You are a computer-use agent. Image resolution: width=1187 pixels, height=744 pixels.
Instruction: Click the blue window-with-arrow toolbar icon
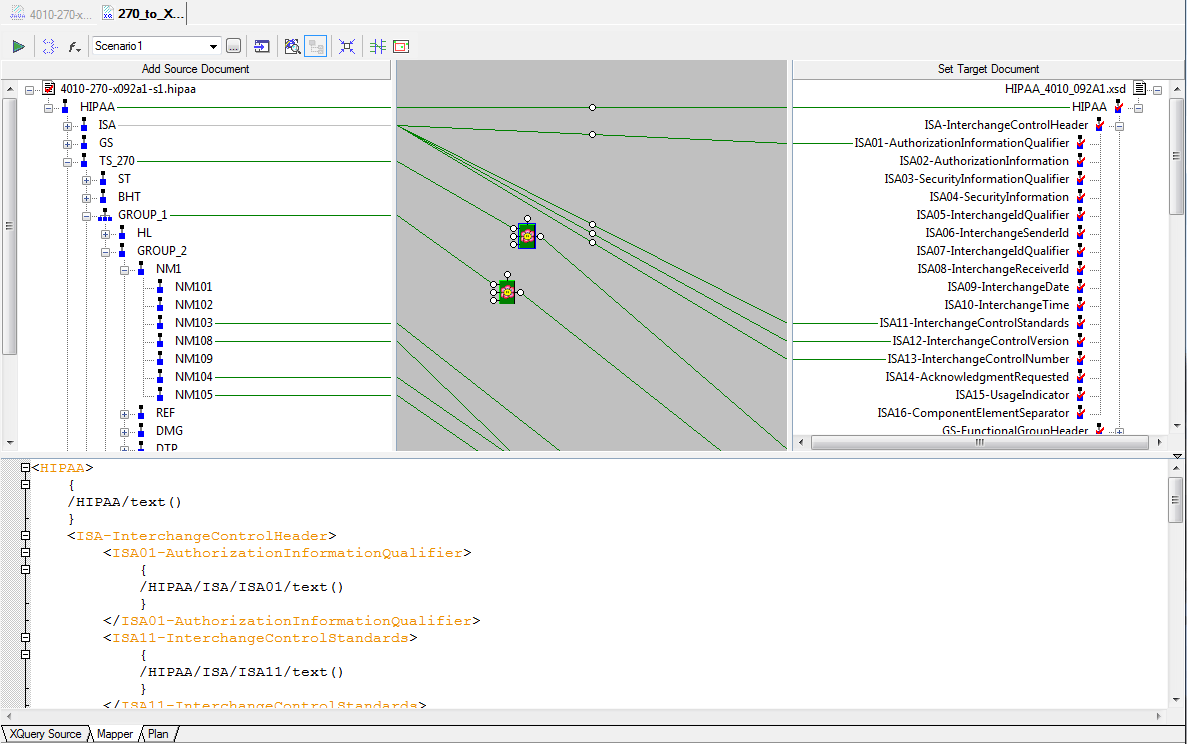(x=261, y=46)
